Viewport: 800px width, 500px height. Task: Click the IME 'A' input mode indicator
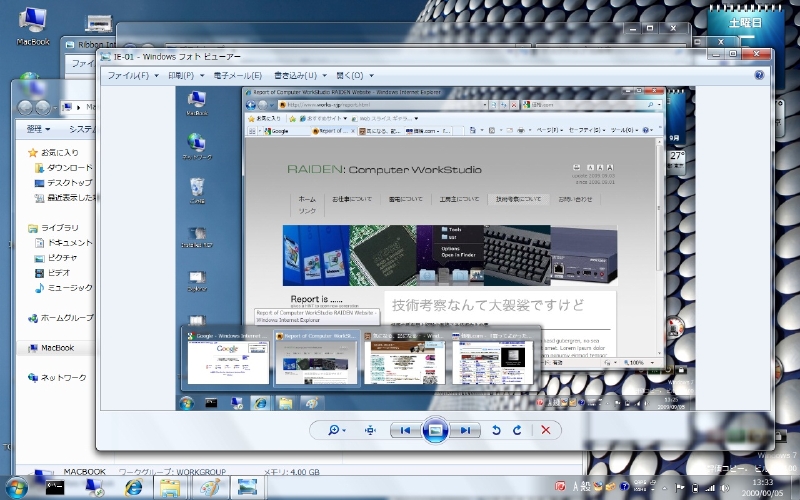click(576, 487)
